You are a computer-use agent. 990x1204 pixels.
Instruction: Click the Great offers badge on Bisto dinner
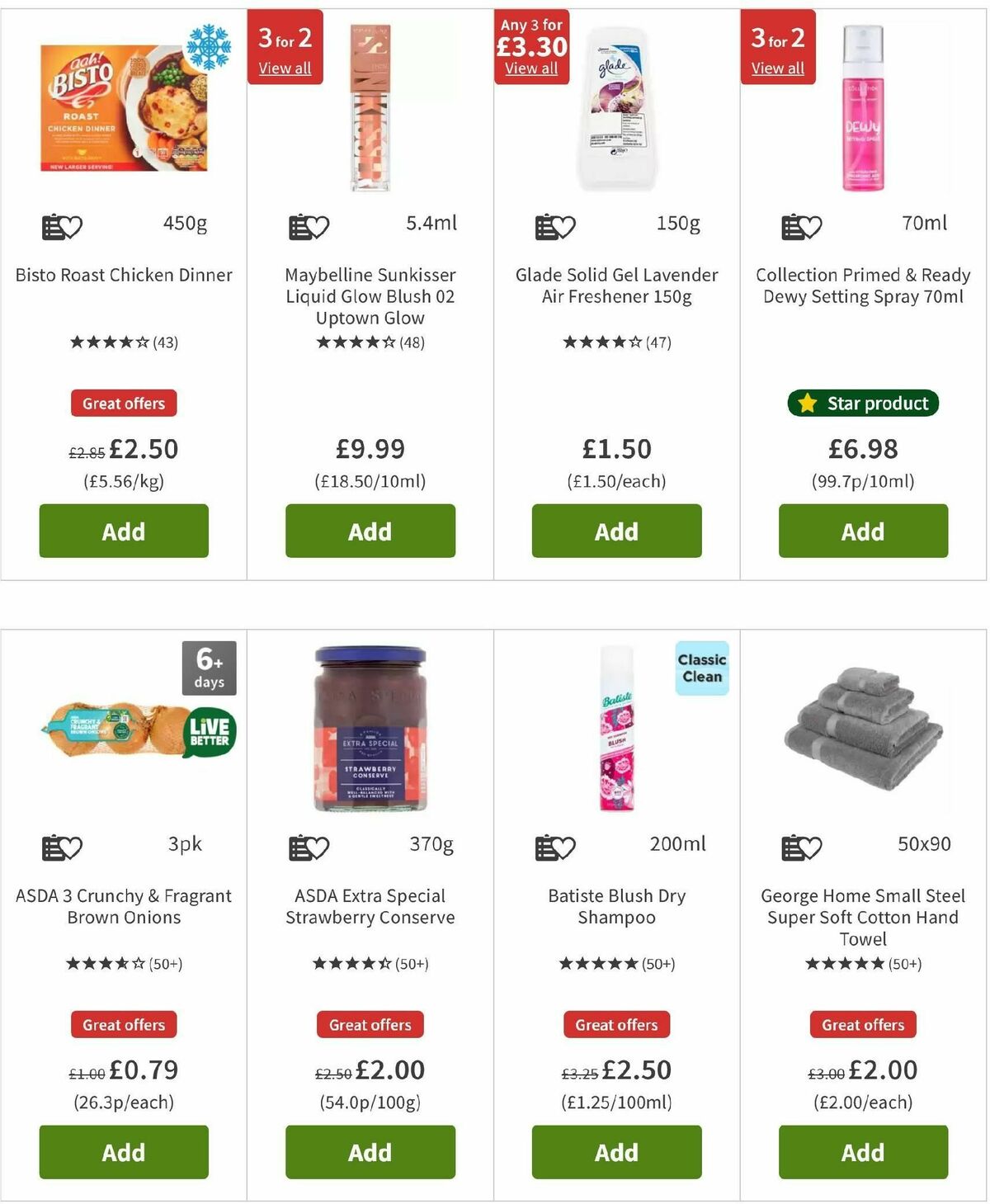[123, 404]
